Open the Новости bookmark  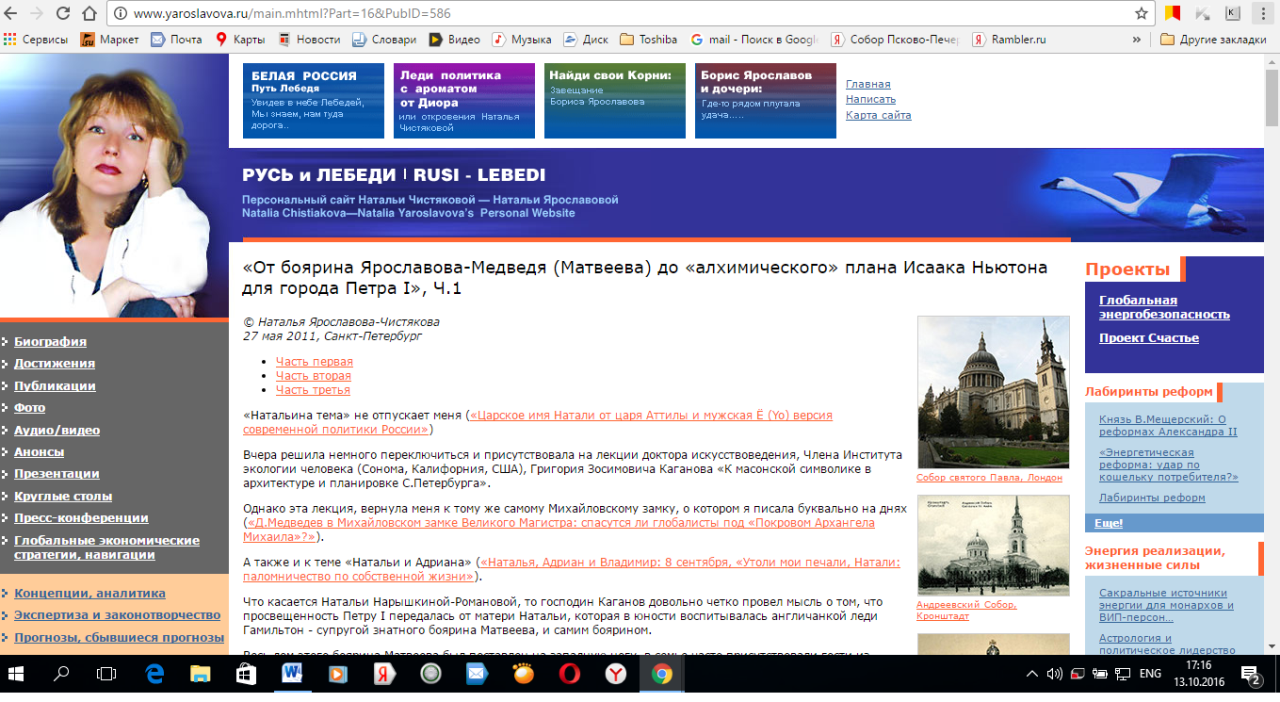[309, 40]
